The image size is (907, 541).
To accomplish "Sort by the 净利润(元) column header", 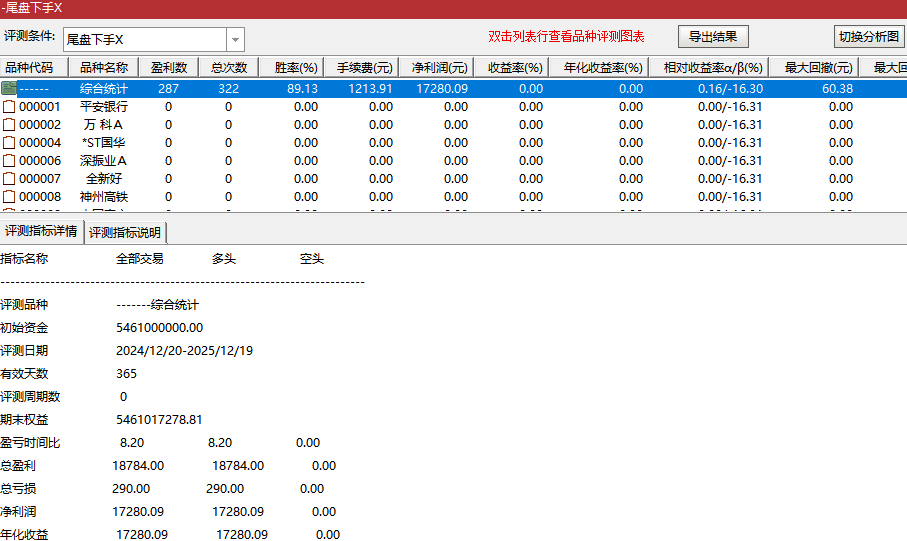I will [x=439, y=68].
